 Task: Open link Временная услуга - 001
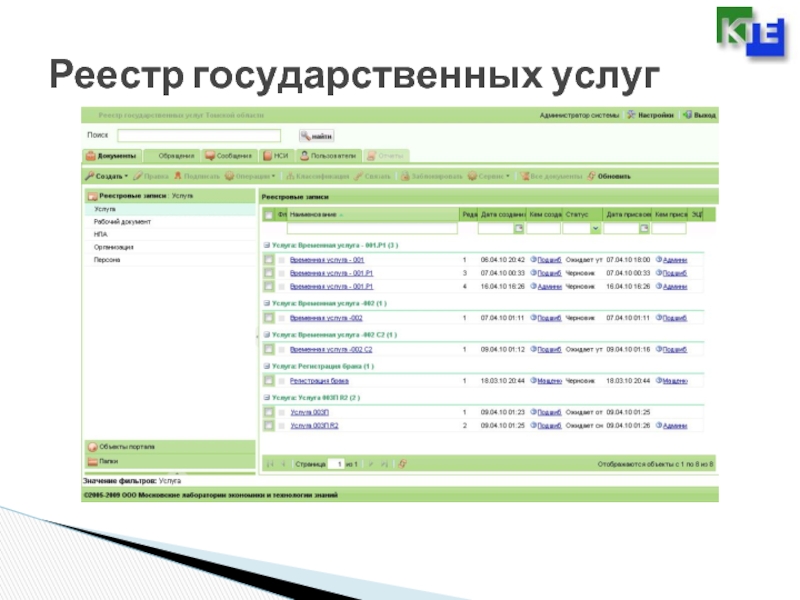(x=327, y=260)
